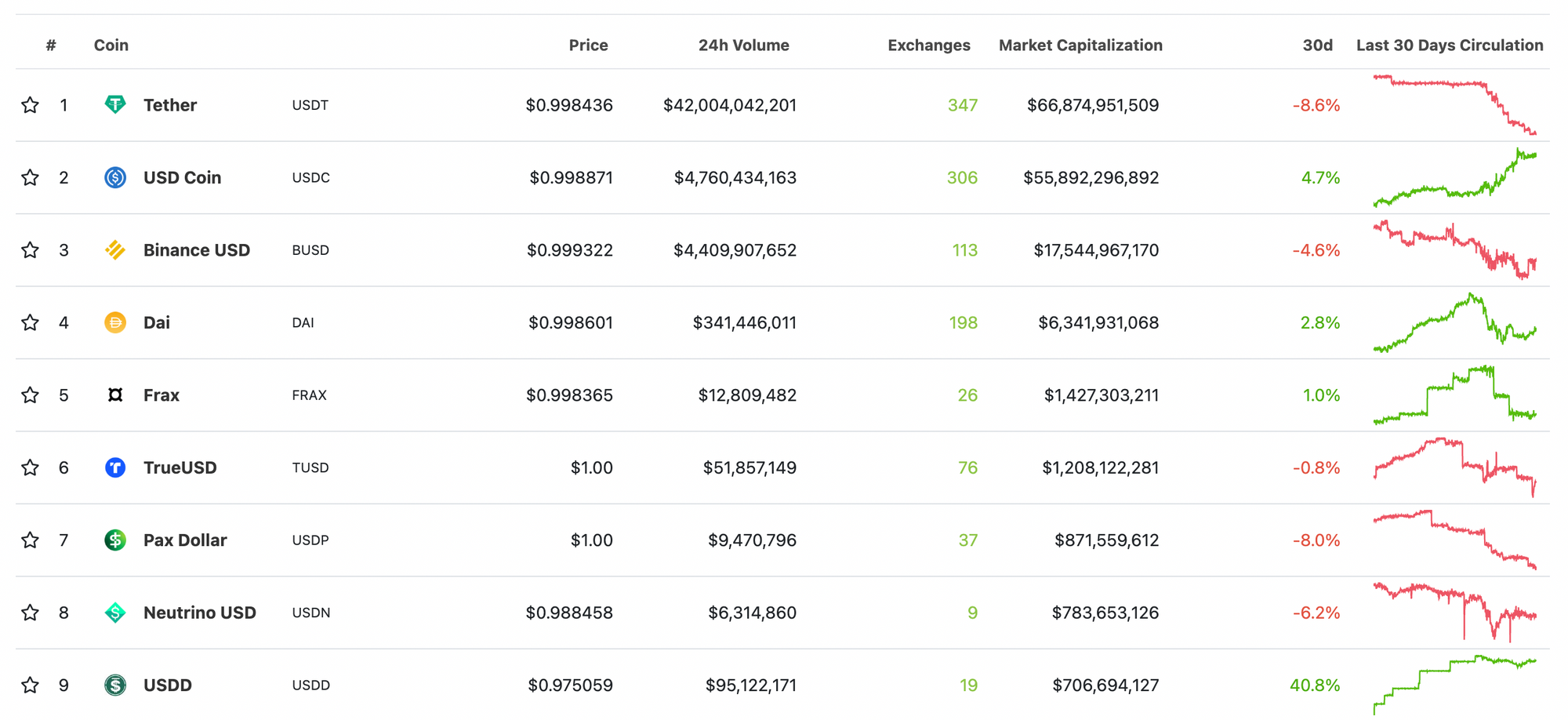Sort table by Price header
Screen dimensions: 1568x720
tap(588, 45)
